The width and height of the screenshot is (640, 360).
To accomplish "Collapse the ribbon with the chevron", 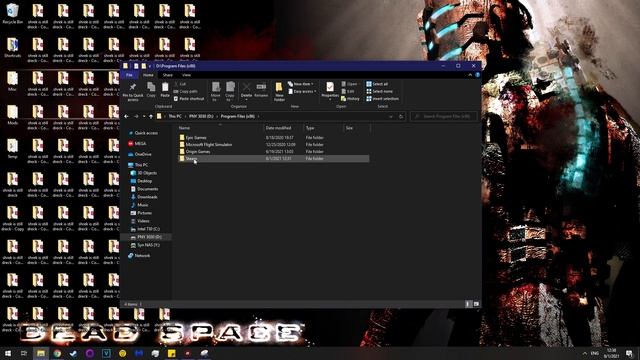I will coord(470,75).
